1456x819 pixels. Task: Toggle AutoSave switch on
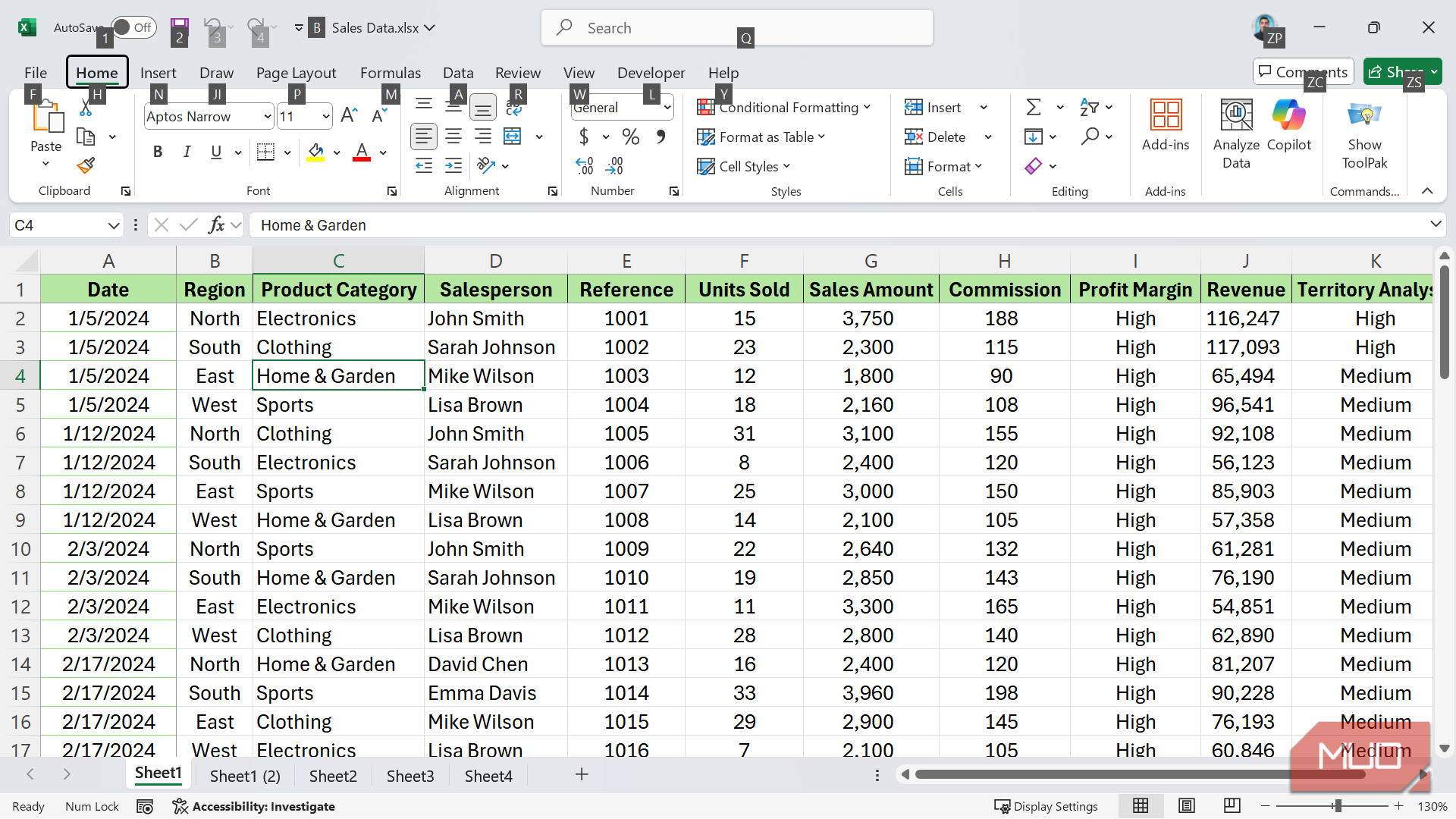click(134, 27)
